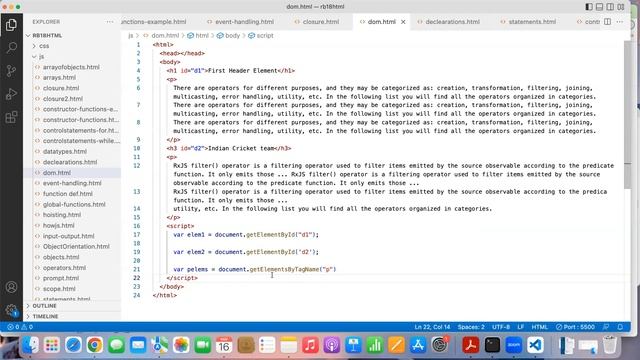Open the Explorer view in activity bar
The height and width of the screenshot is (360, 640).
[x=11, y=25]
